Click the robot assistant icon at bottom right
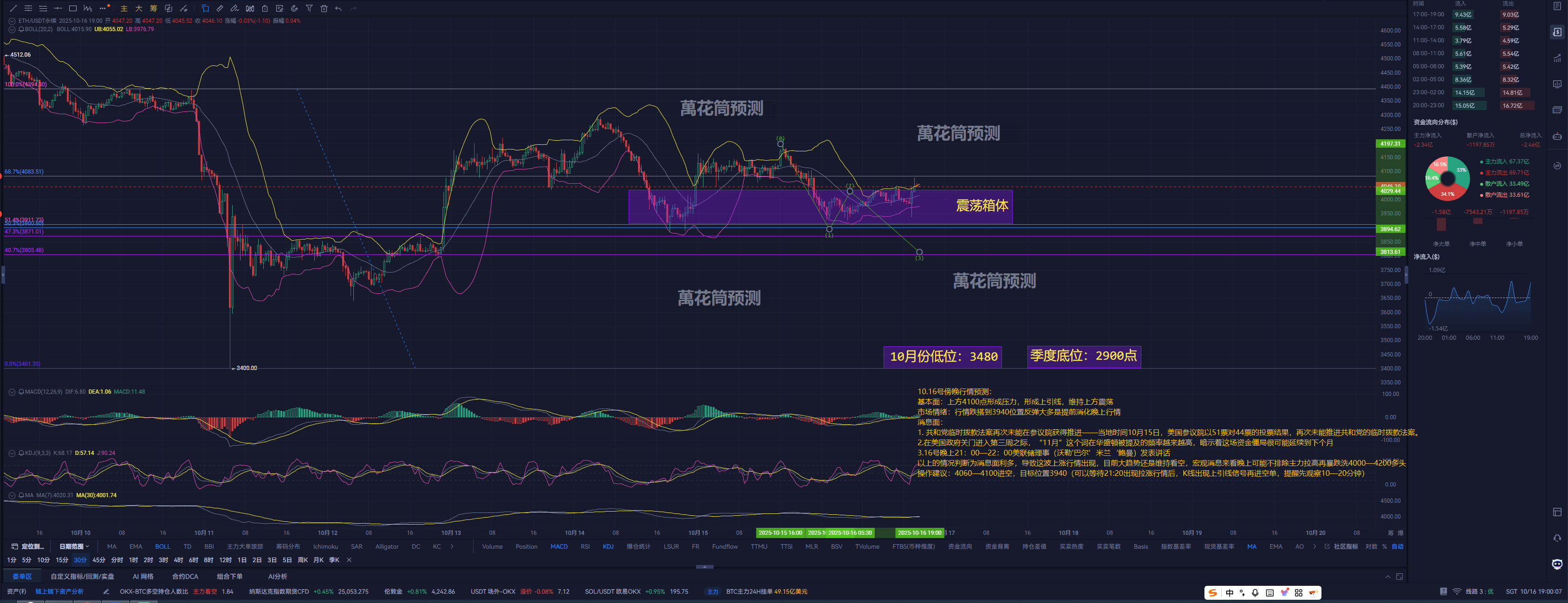Image resolution: width=1568 pixels, height=603 pixels. click(x=1556, y=564)
